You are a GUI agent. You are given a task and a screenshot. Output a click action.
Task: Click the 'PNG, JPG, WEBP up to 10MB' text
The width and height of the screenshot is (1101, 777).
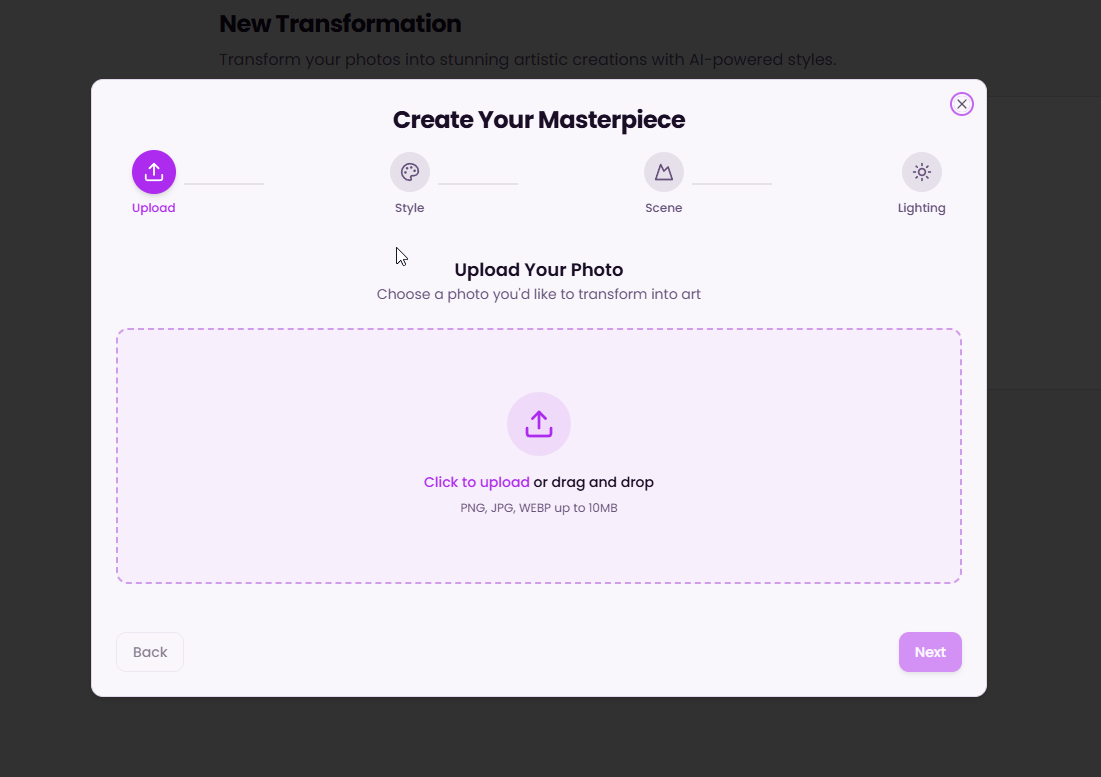539,508
